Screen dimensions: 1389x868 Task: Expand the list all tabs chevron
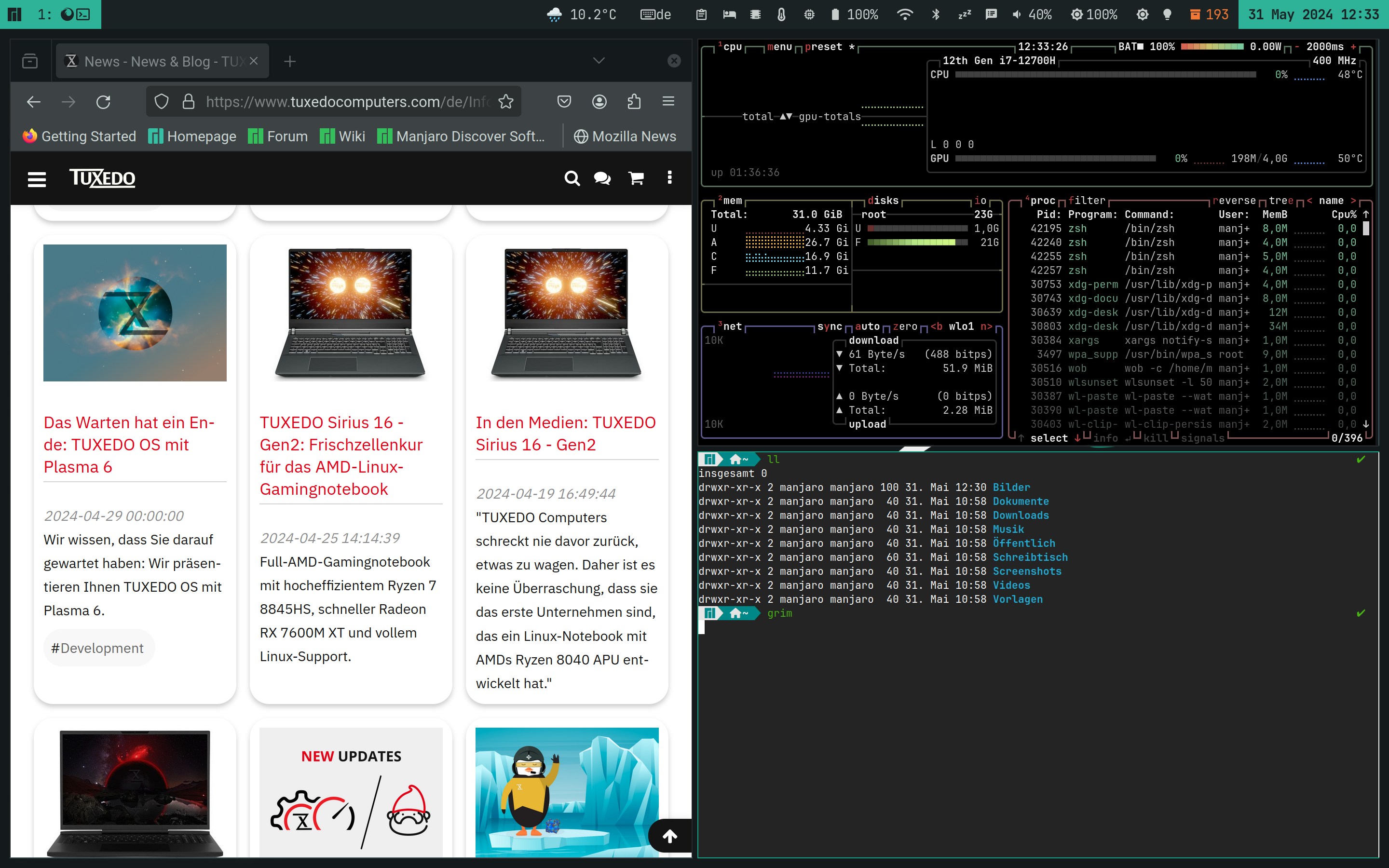tap(599, 61)
